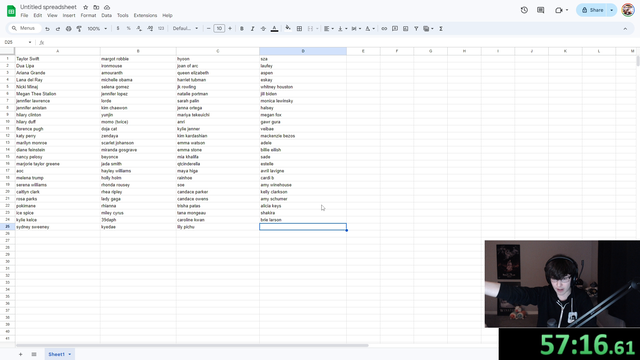Viewport: 640px width, 360px height.
Task: Click decrease decimal places icon
Action: pos(139,29)
